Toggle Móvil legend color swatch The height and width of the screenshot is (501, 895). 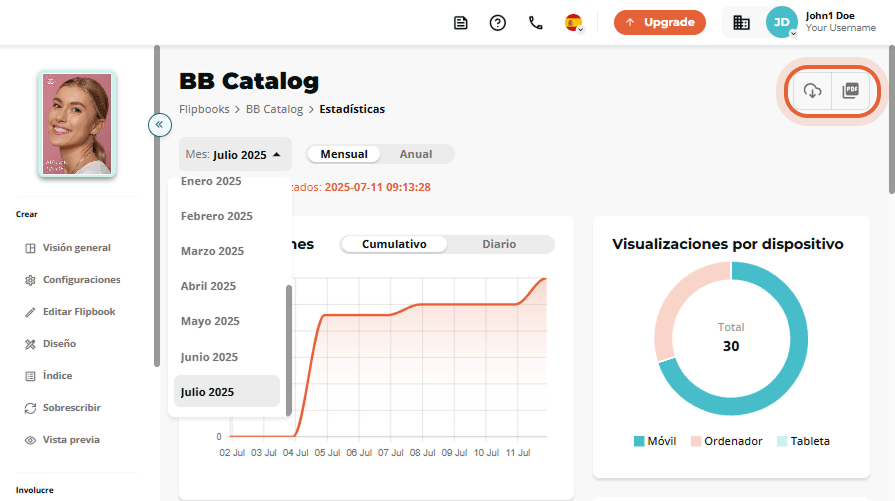click(639, 441)
